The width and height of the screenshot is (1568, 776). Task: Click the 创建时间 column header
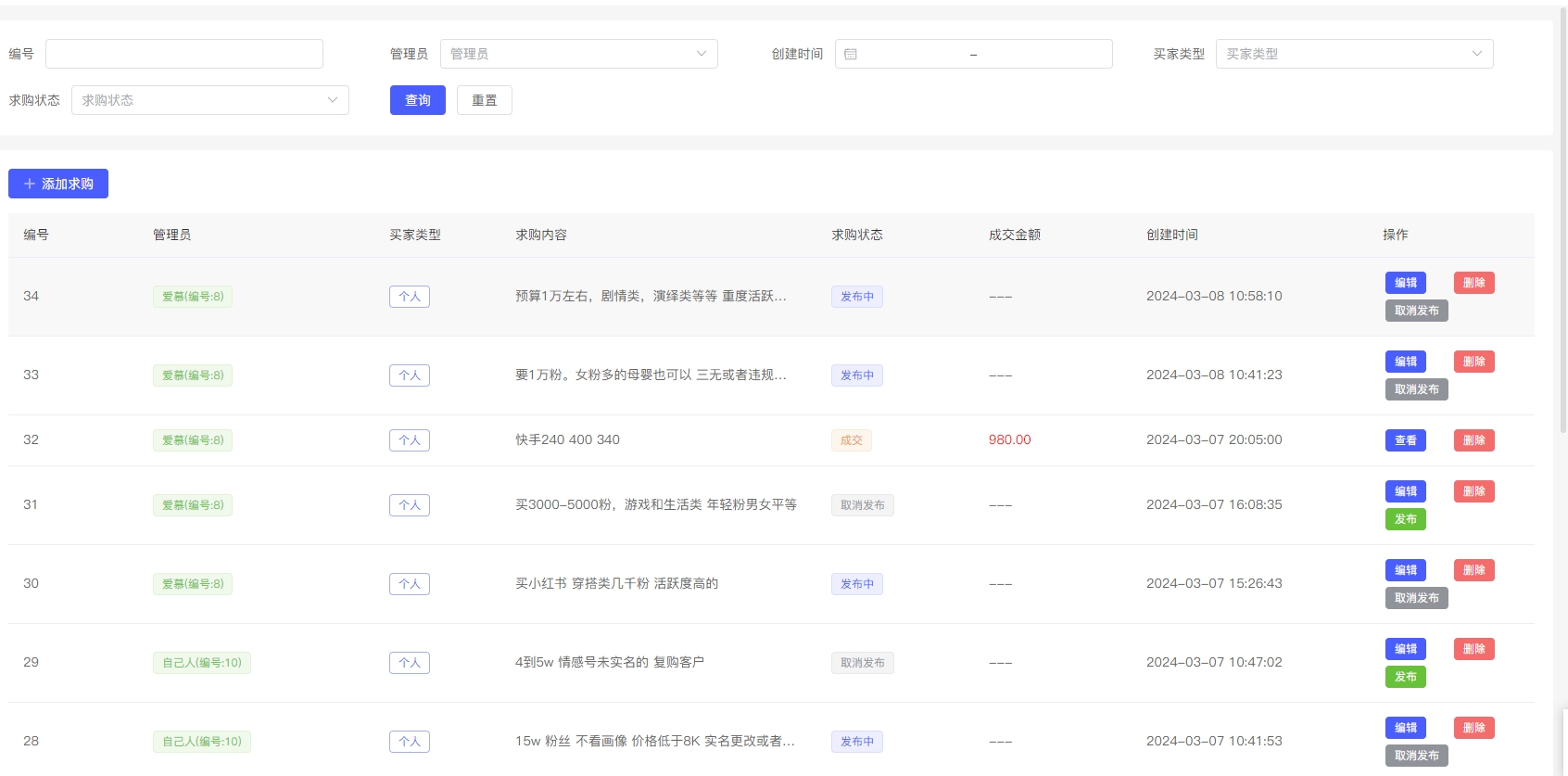(1171, 235)
